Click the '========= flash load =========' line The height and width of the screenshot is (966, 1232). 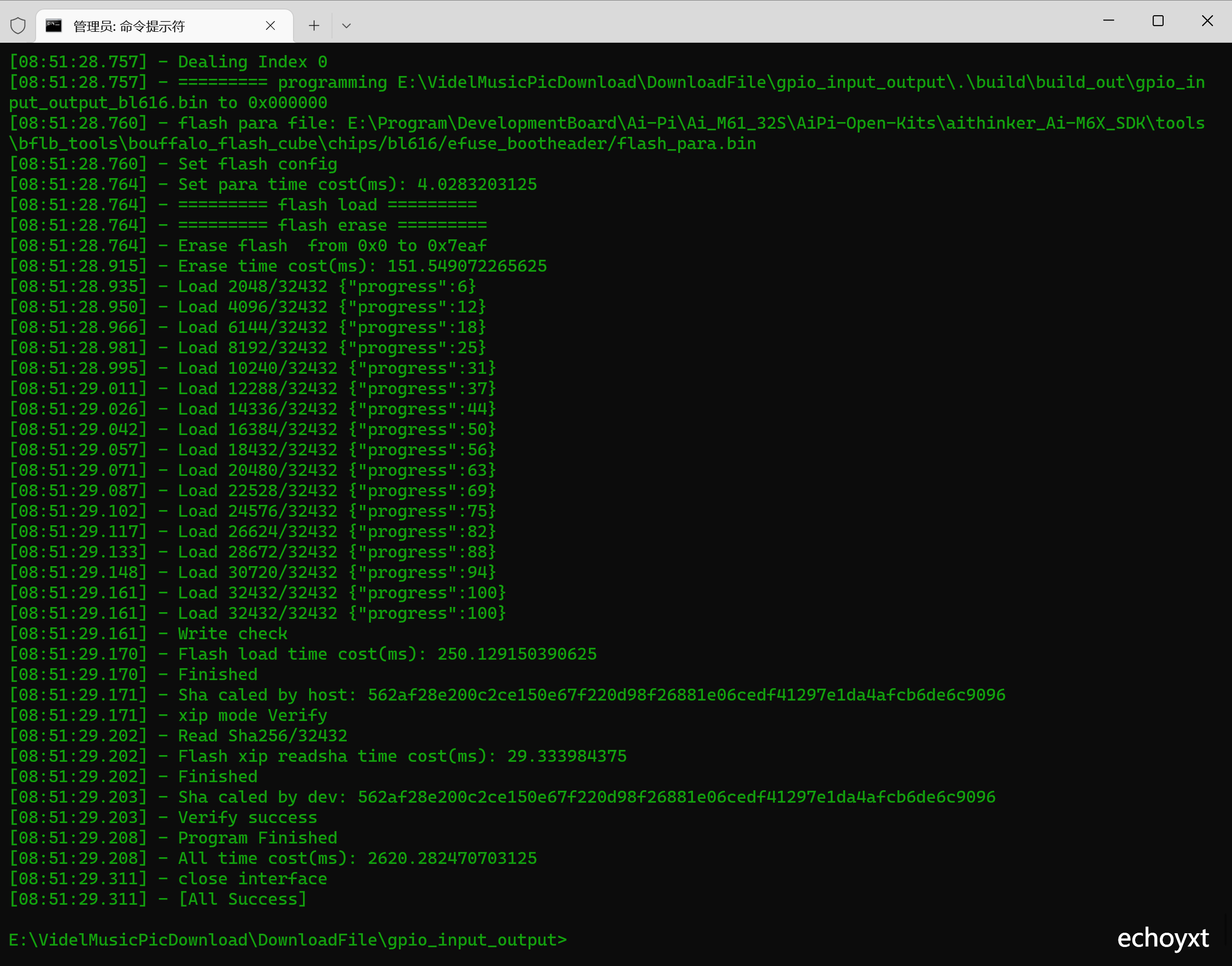pos(243,205)
